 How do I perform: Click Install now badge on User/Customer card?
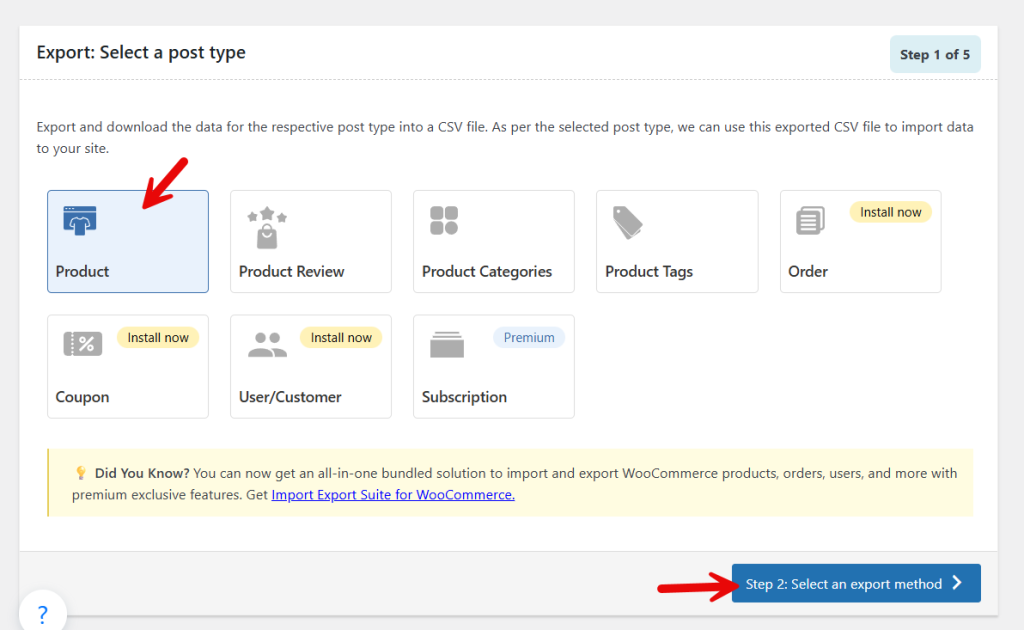pos(341,338)
